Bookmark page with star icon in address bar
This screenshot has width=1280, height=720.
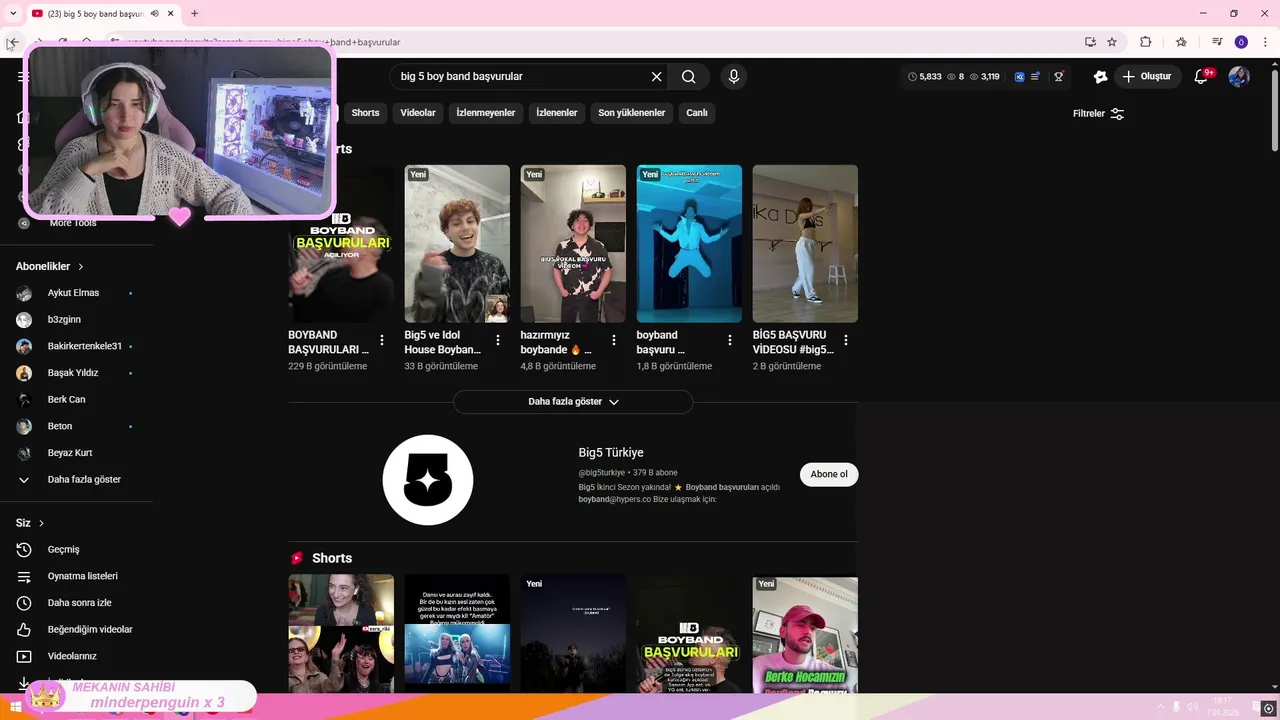click(x=1112, y=42)
